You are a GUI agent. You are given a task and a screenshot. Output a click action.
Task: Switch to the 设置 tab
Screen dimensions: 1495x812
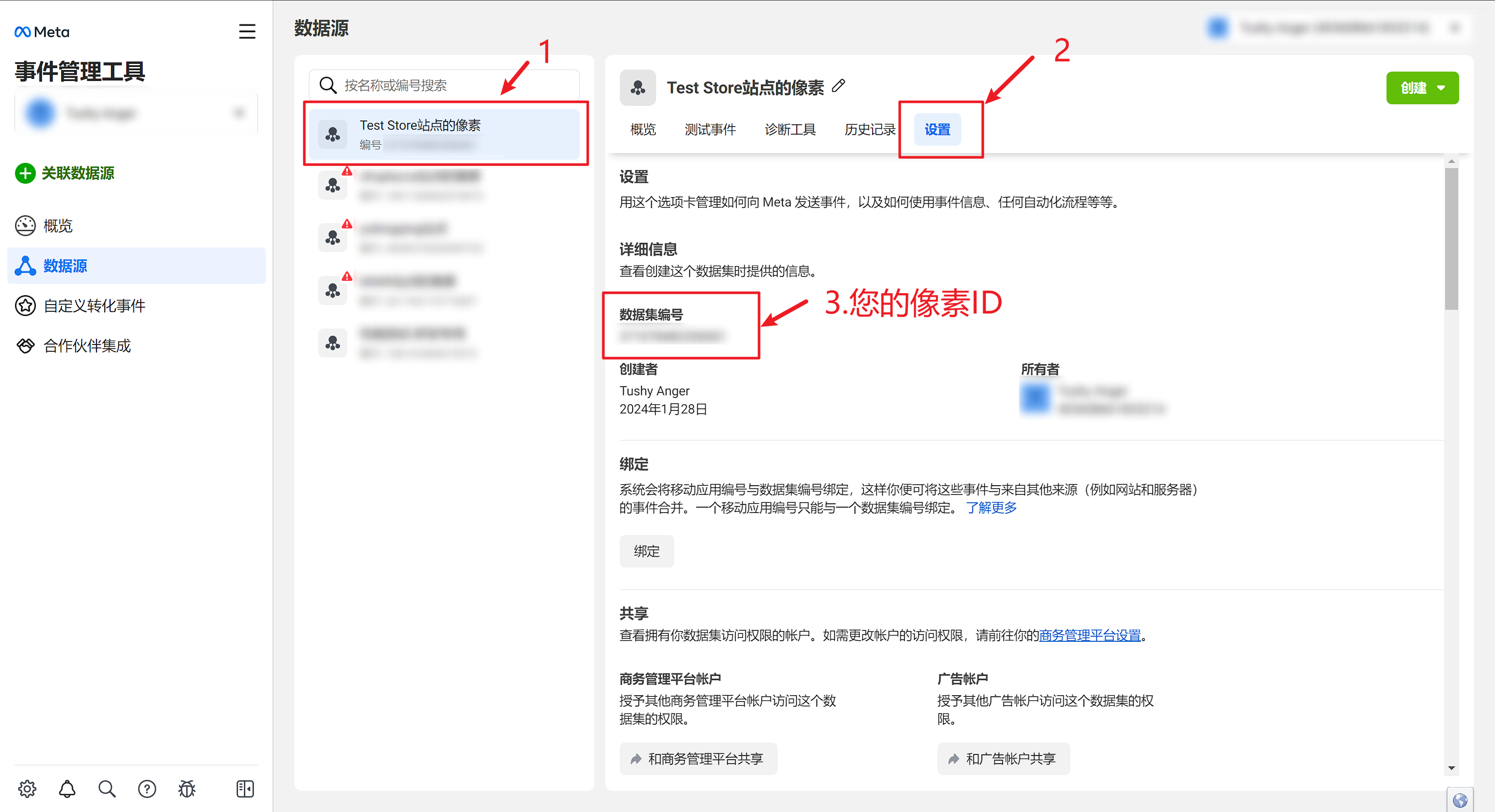click(x=937, y=129)
